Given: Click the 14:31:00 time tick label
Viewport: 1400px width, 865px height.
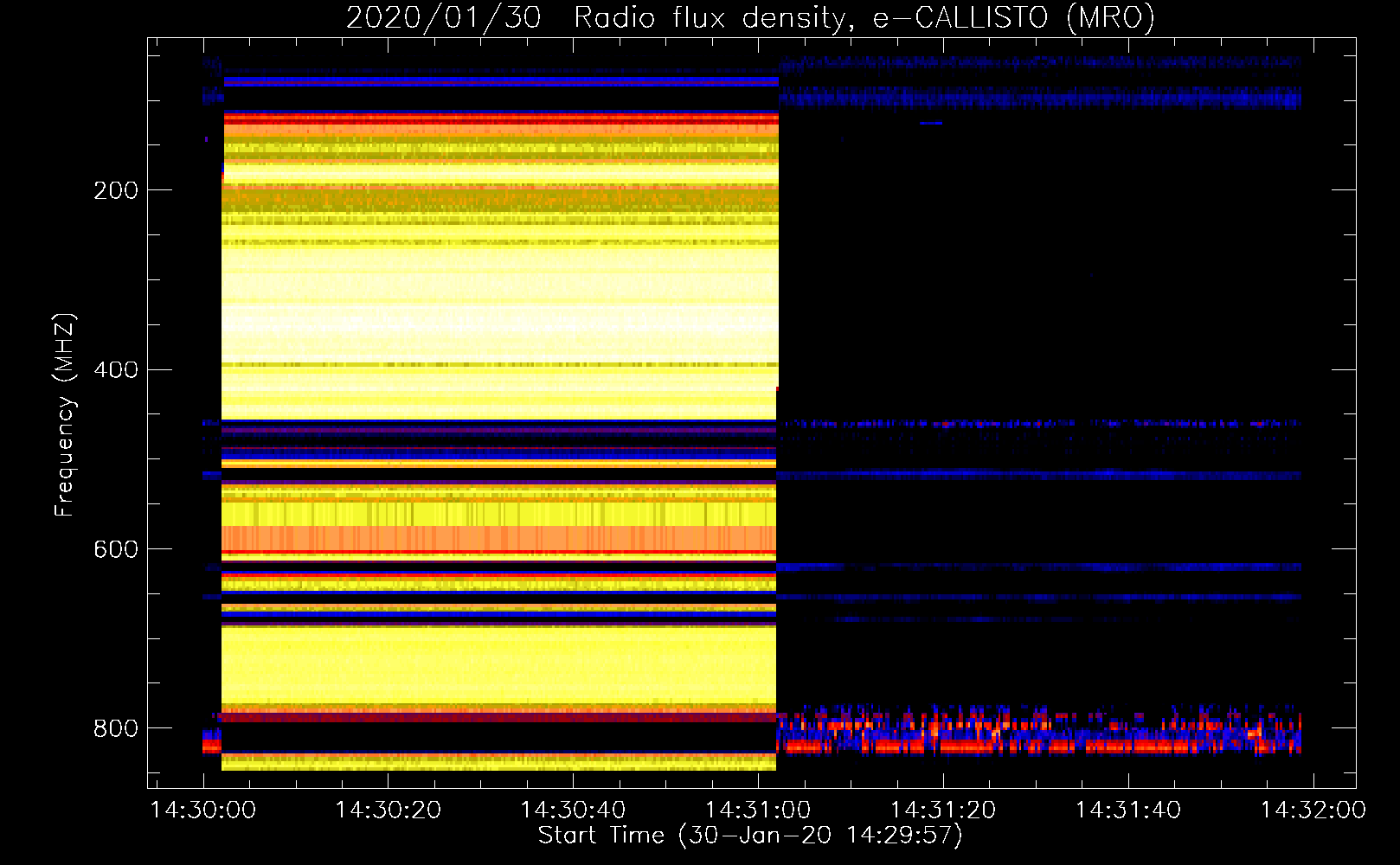Looking at the screenshot, I should [758, 811].
